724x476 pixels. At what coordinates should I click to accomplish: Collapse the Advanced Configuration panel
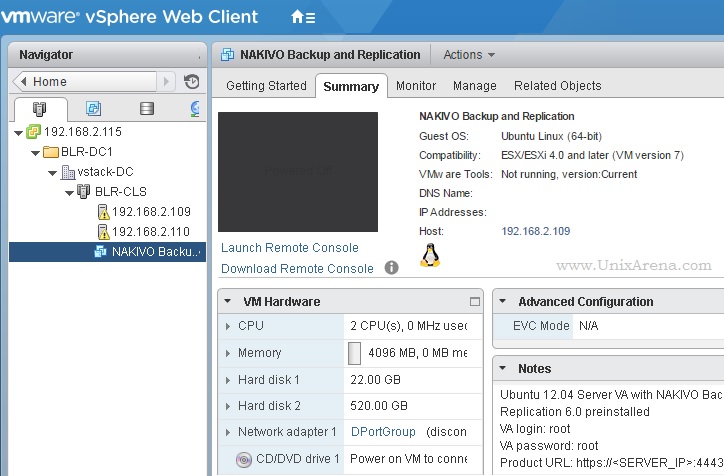[x=503, y=301]
